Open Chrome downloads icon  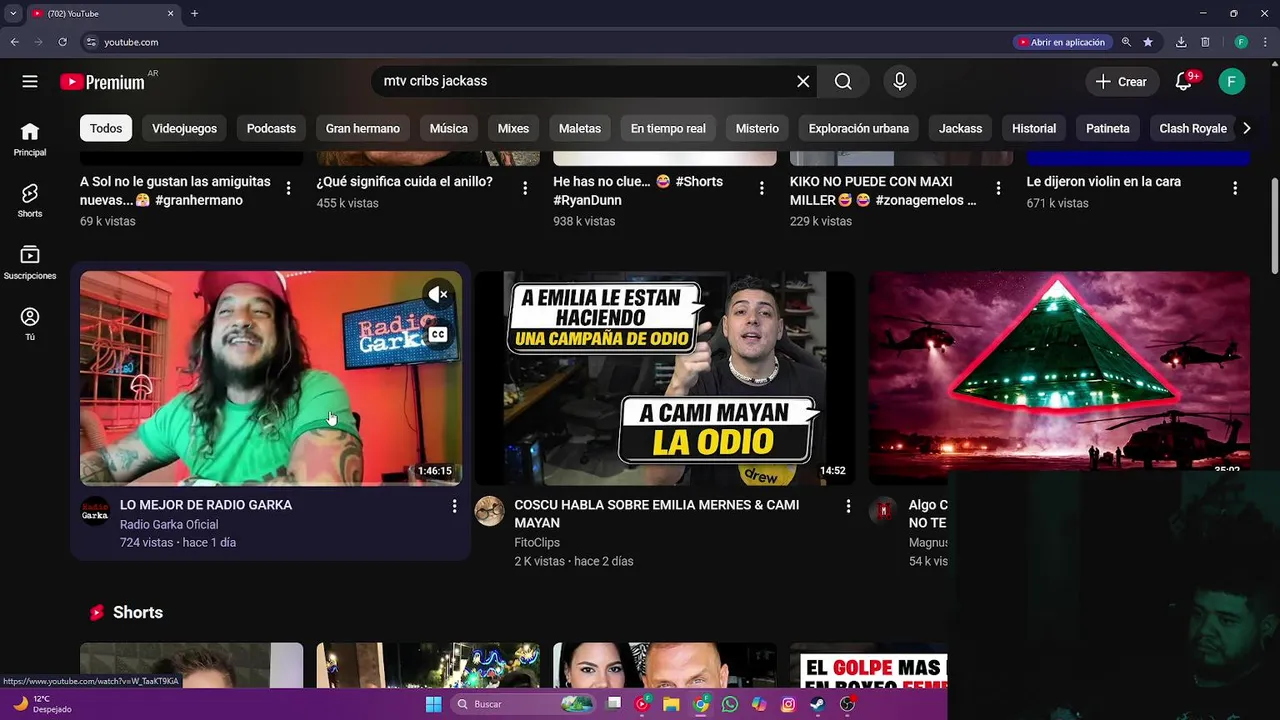tap(1181, 42)
